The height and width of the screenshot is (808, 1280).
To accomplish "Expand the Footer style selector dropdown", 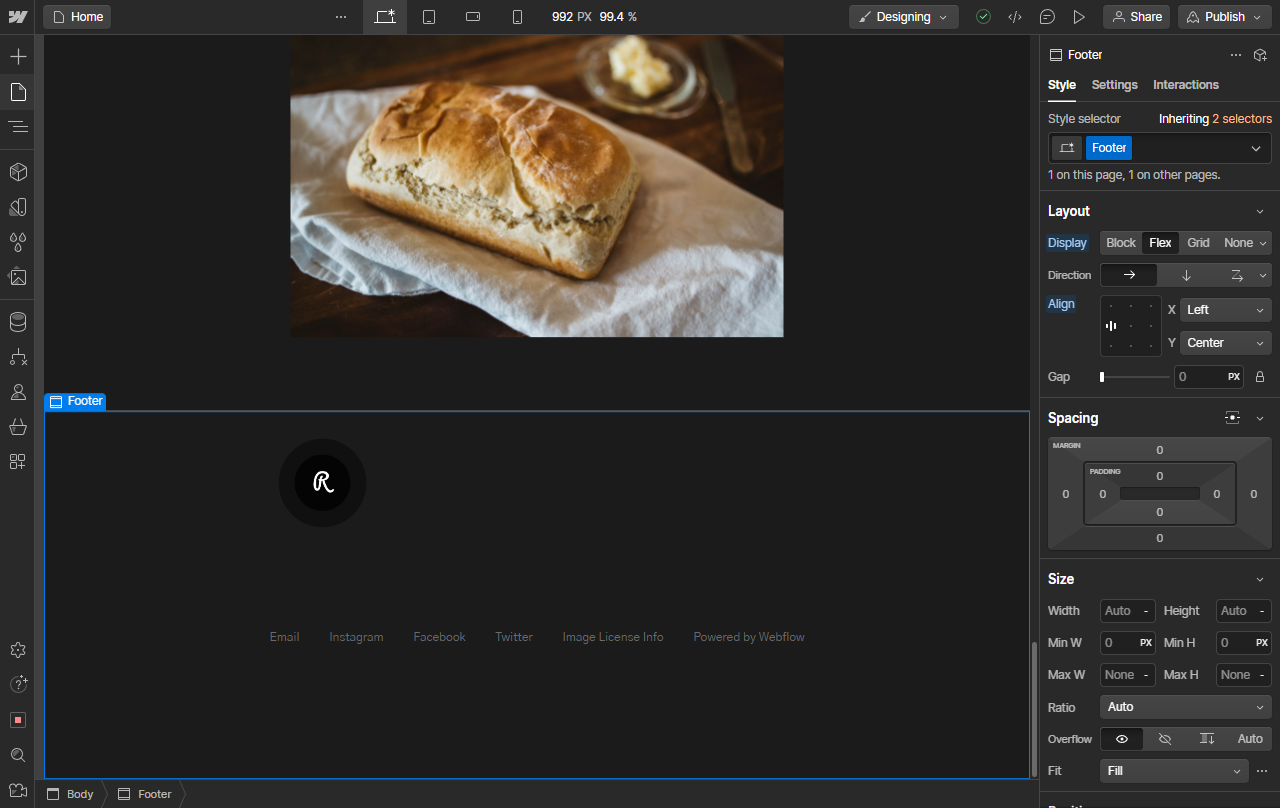I will point(1256,148).
